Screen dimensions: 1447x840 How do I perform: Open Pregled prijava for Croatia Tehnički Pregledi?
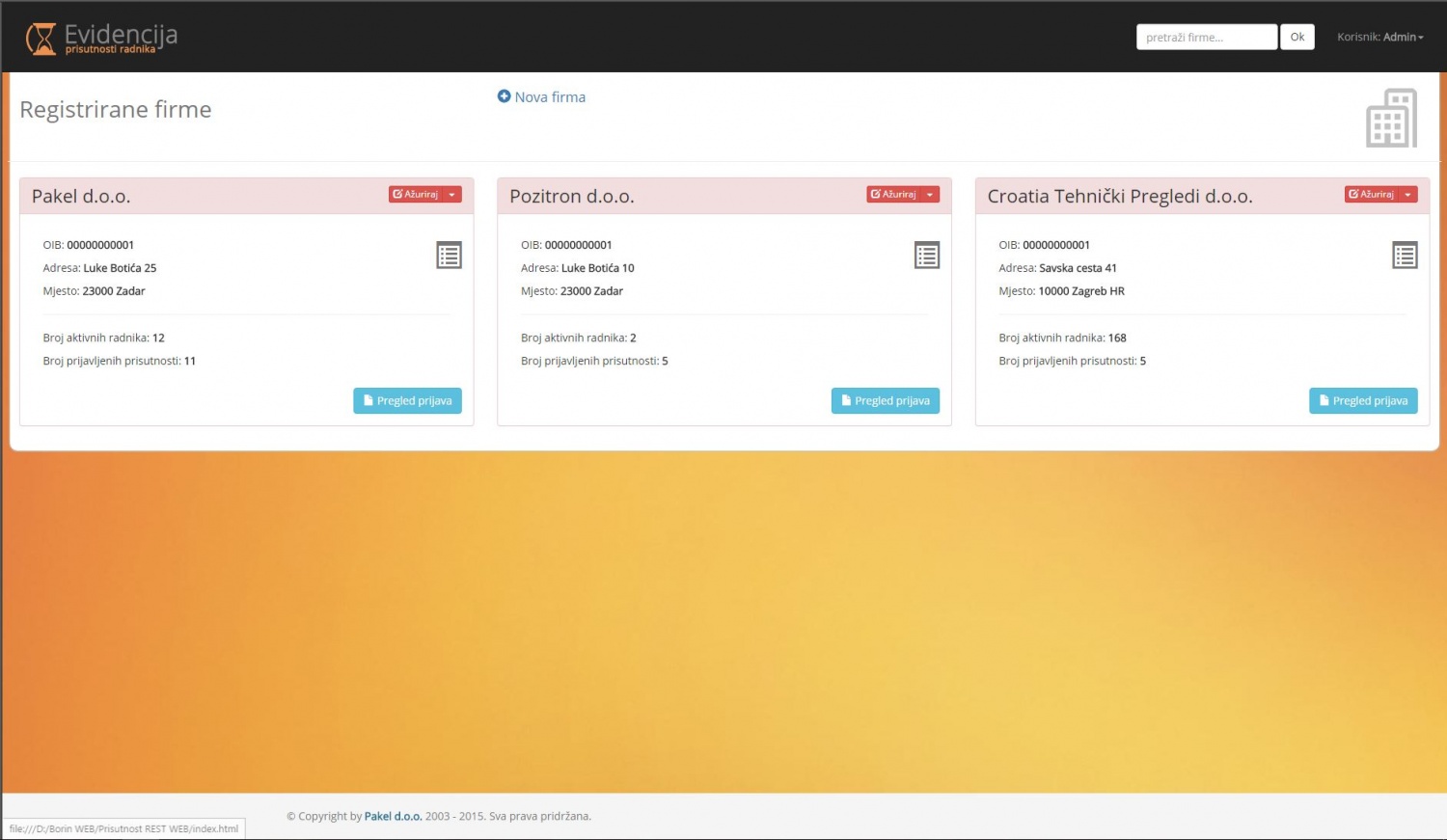point(1363,401)
